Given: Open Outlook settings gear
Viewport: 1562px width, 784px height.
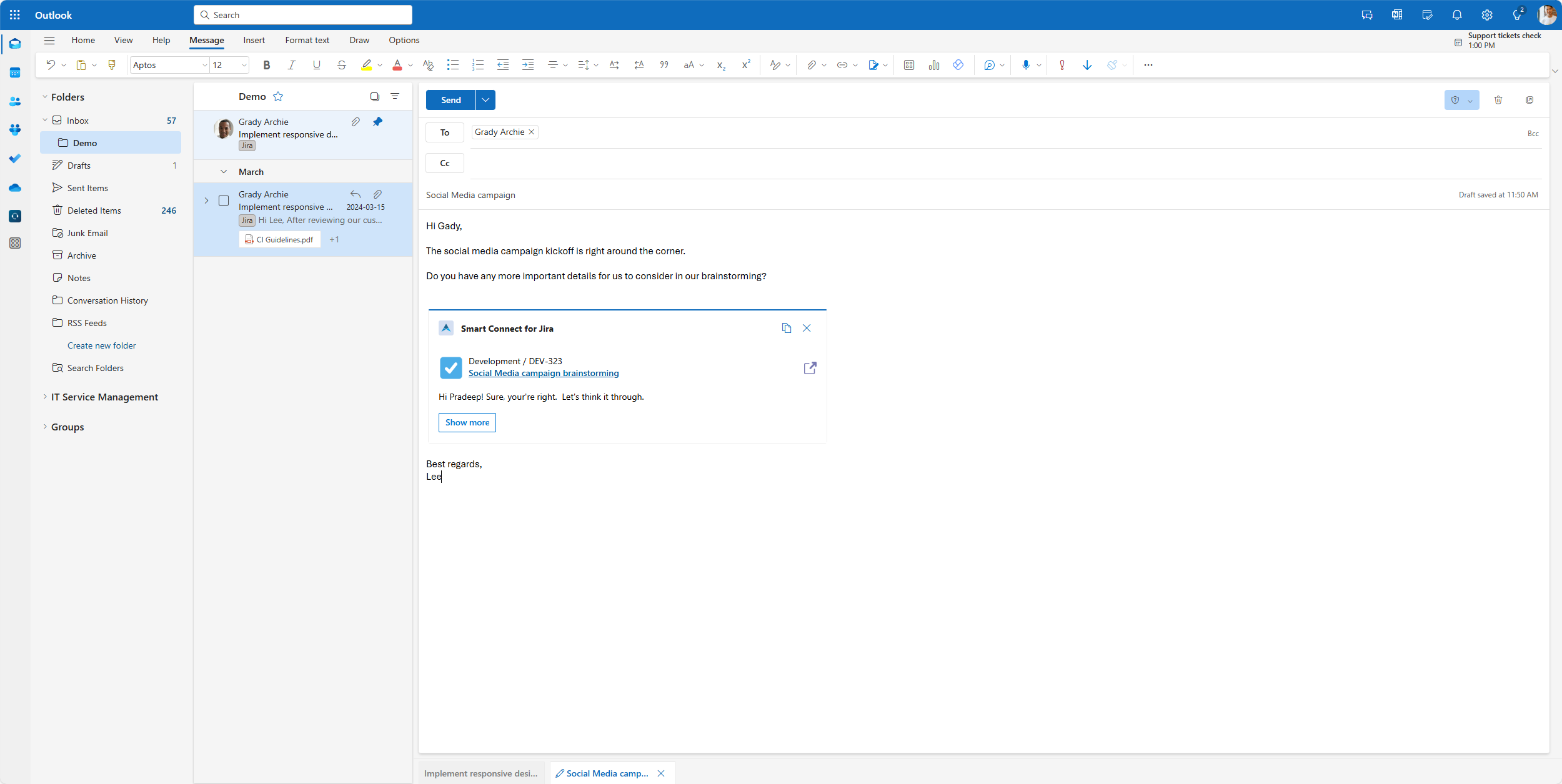Looking at the screenshot, I should coord(1487,15).
